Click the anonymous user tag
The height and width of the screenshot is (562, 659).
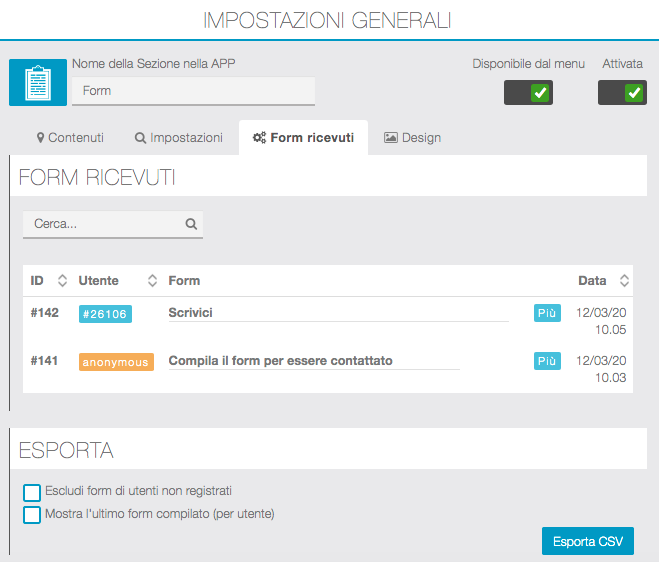pyautogui.click(x=116, y=362)
